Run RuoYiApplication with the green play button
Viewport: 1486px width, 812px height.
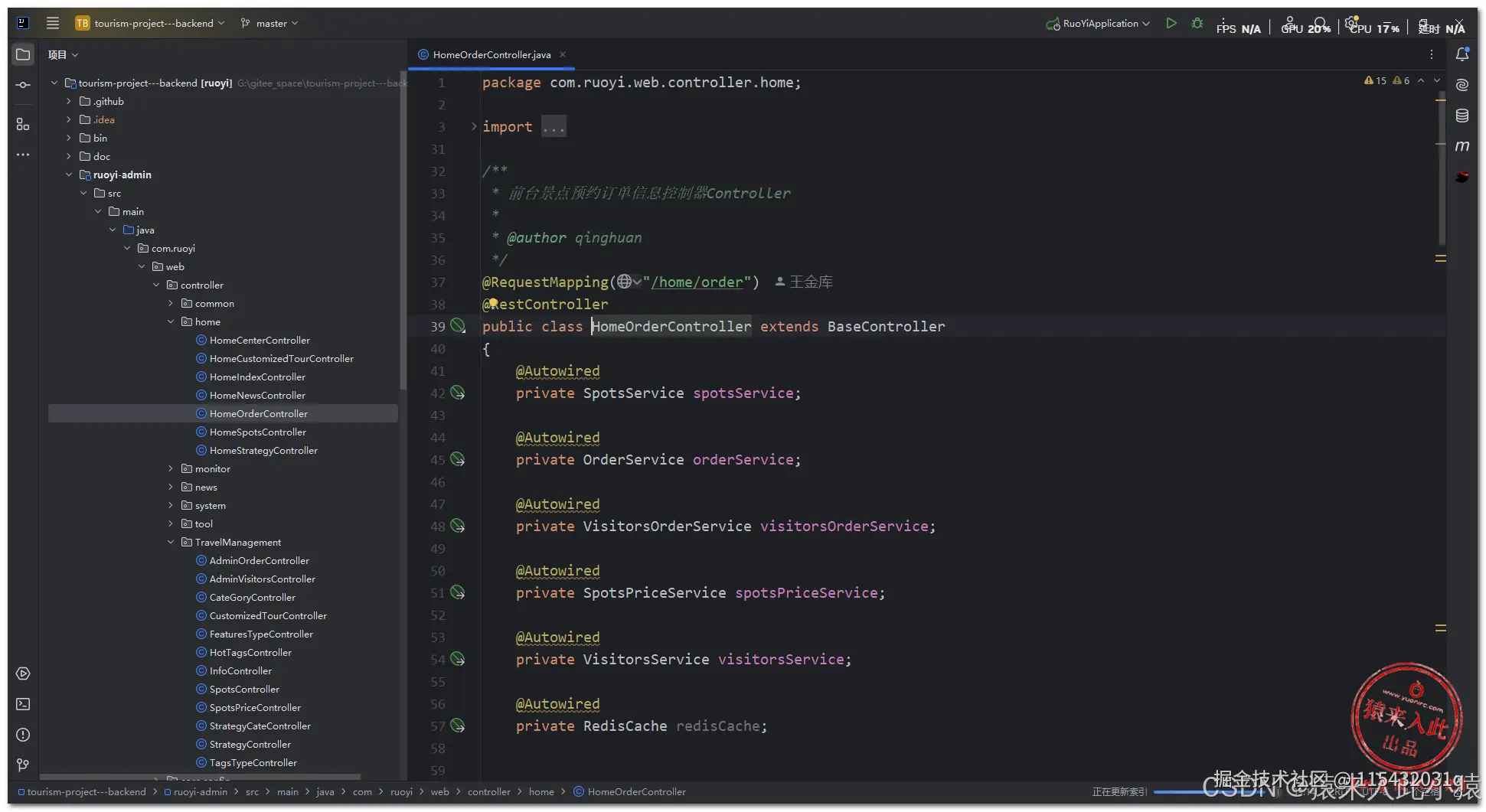(1171, 23)
